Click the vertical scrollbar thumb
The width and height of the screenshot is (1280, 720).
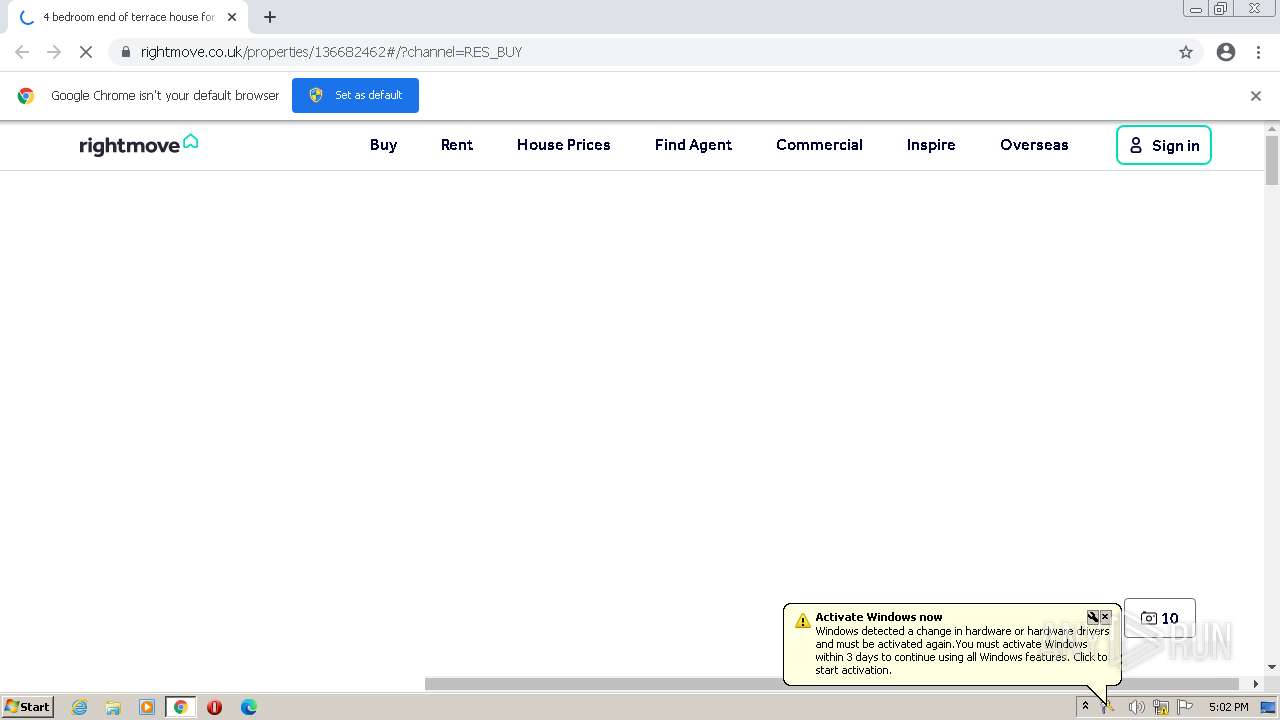point(1272,160)
